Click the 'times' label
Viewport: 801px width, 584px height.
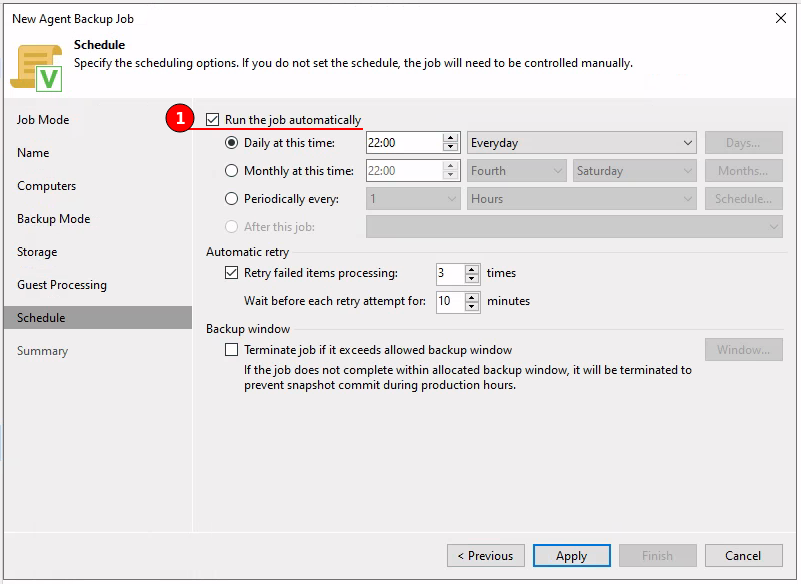coord(501,273)
